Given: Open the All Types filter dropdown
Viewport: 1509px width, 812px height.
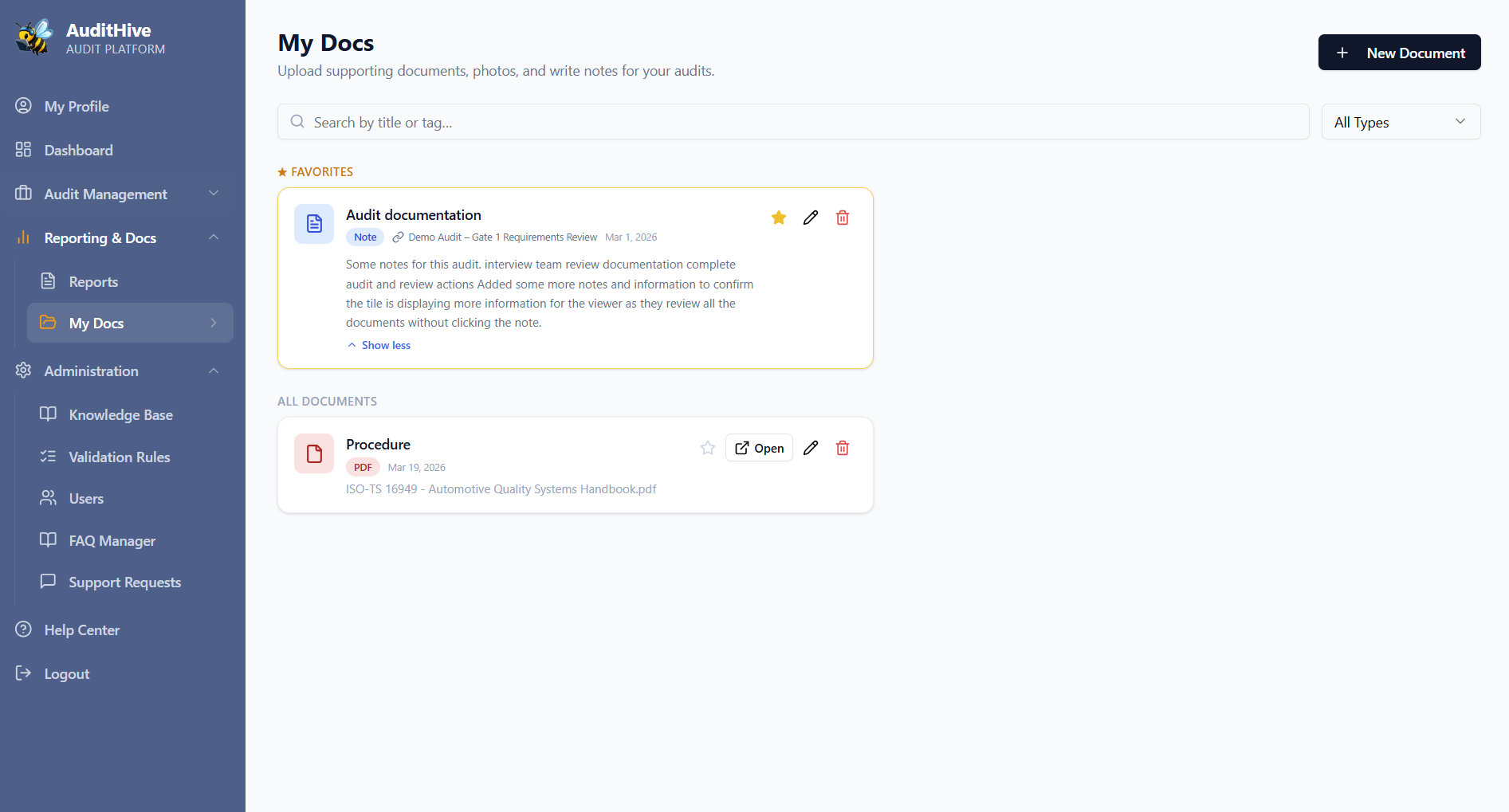Looking at the screenshot, I should tap(1400, 122).
